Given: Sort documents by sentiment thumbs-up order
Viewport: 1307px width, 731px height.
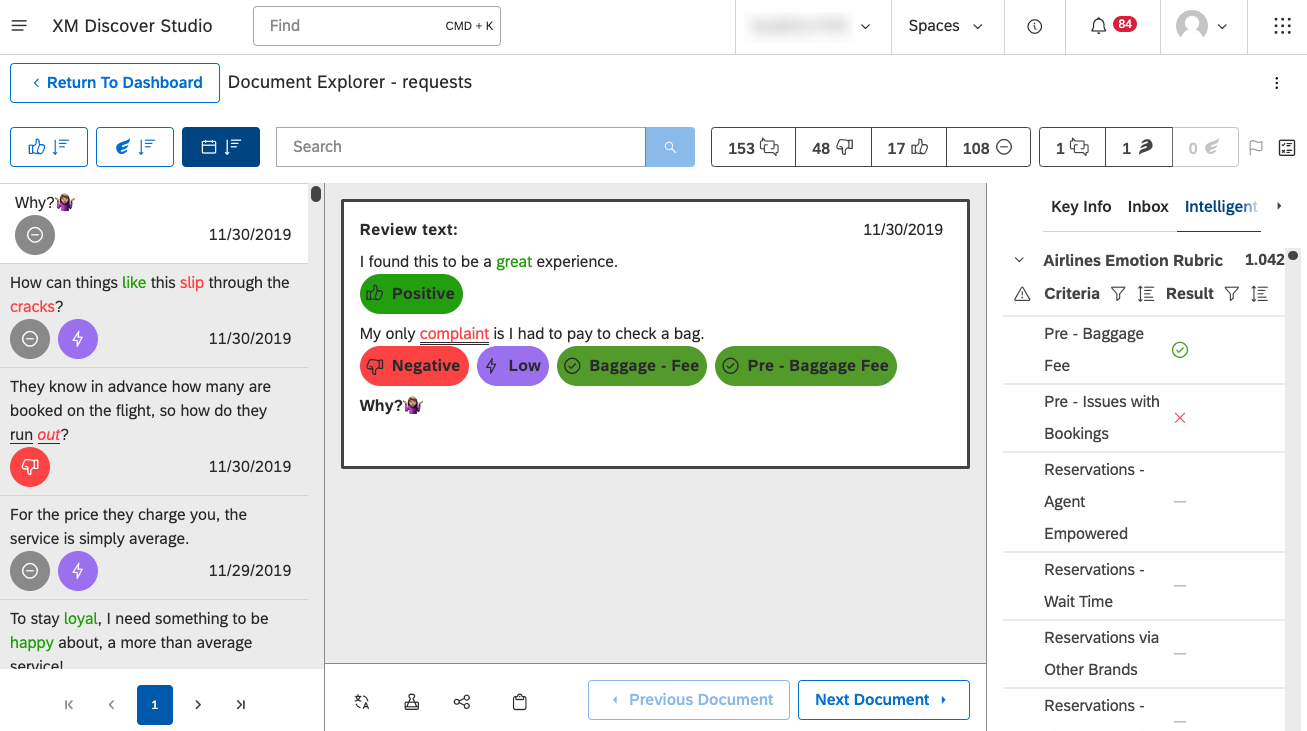Looking at the screenshot, I should 48,146.
